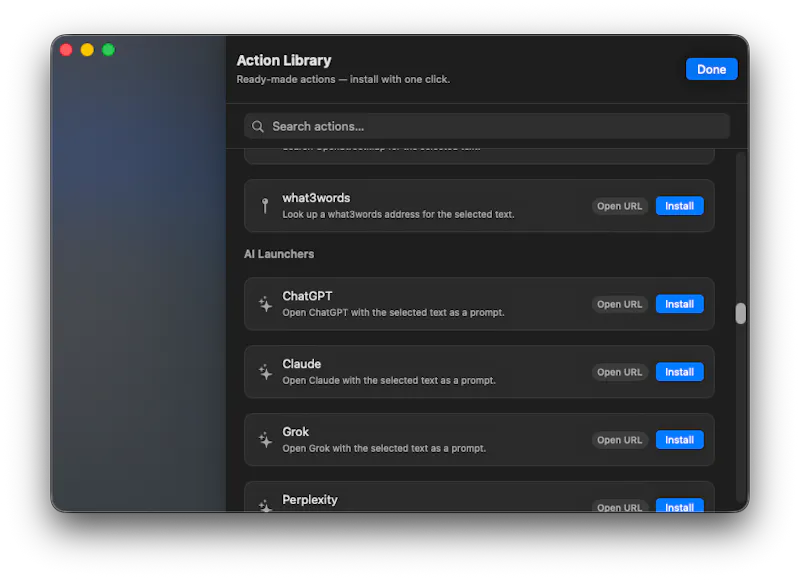Click the green zoom window button
The width and height of the screenshot is (800, 580).
pos(108,49)
